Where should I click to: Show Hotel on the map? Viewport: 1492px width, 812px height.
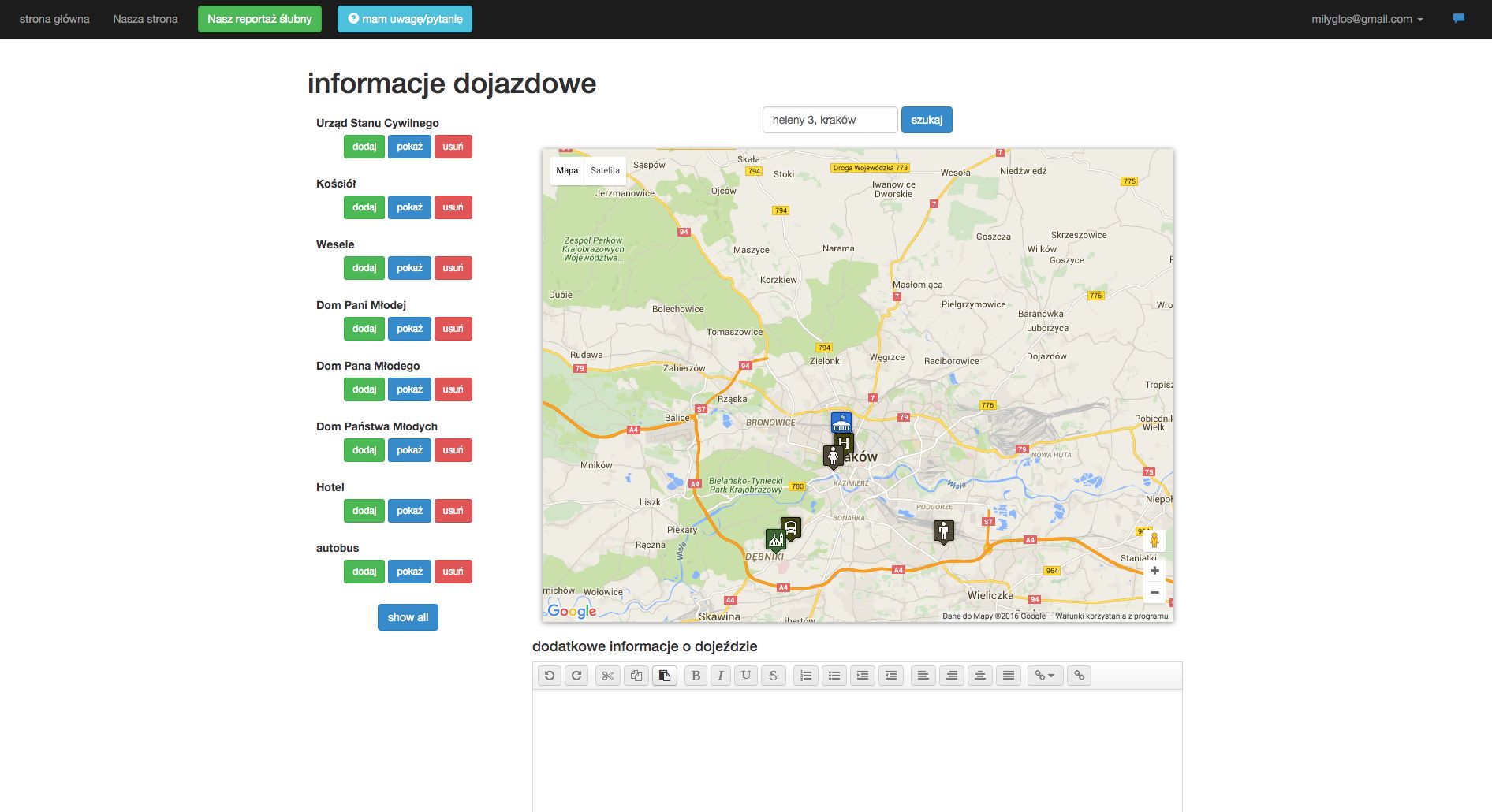[x=409, y=511]
